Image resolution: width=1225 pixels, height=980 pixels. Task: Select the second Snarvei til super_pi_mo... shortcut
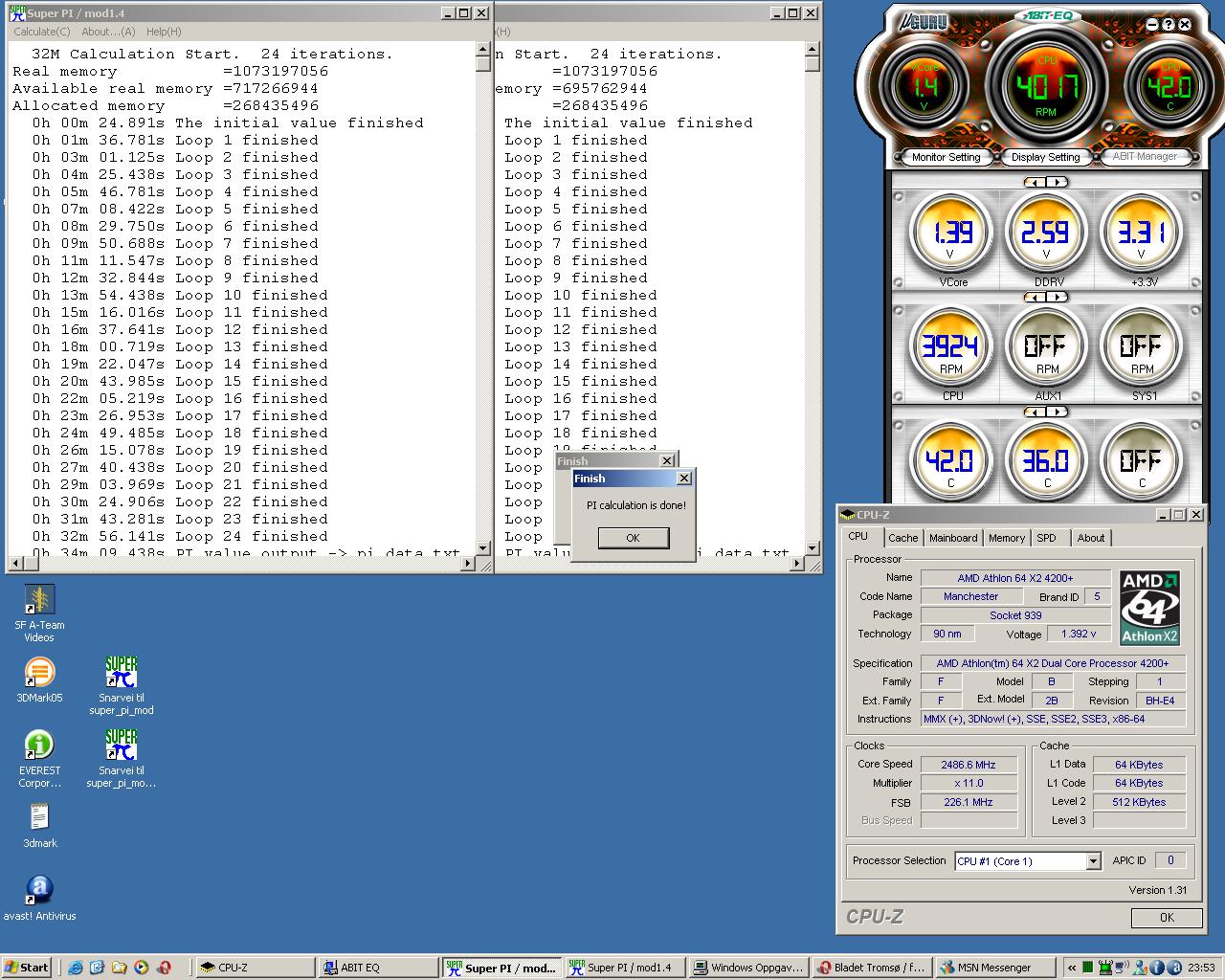click(122, 758)
